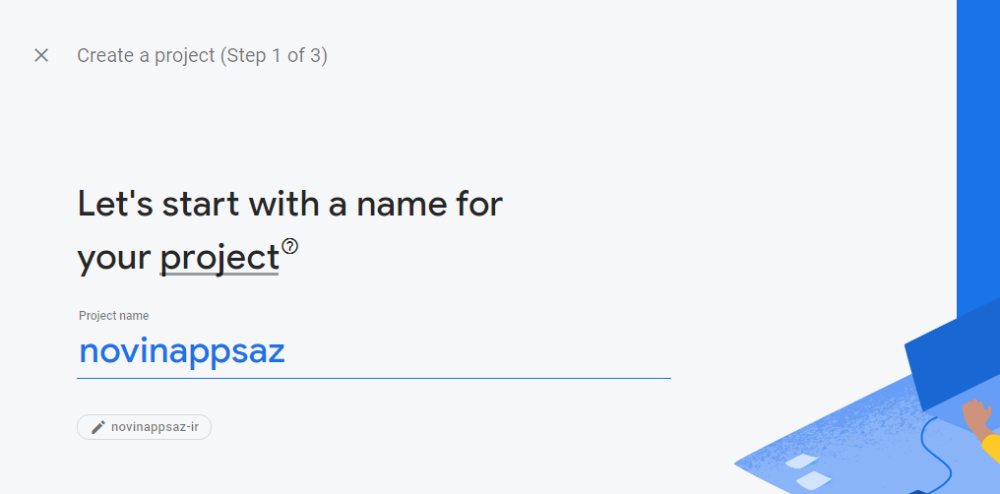Viewport: 1000px width, 494px height.
Task: Click the novinappsaz text in name field
Action: 182,352
